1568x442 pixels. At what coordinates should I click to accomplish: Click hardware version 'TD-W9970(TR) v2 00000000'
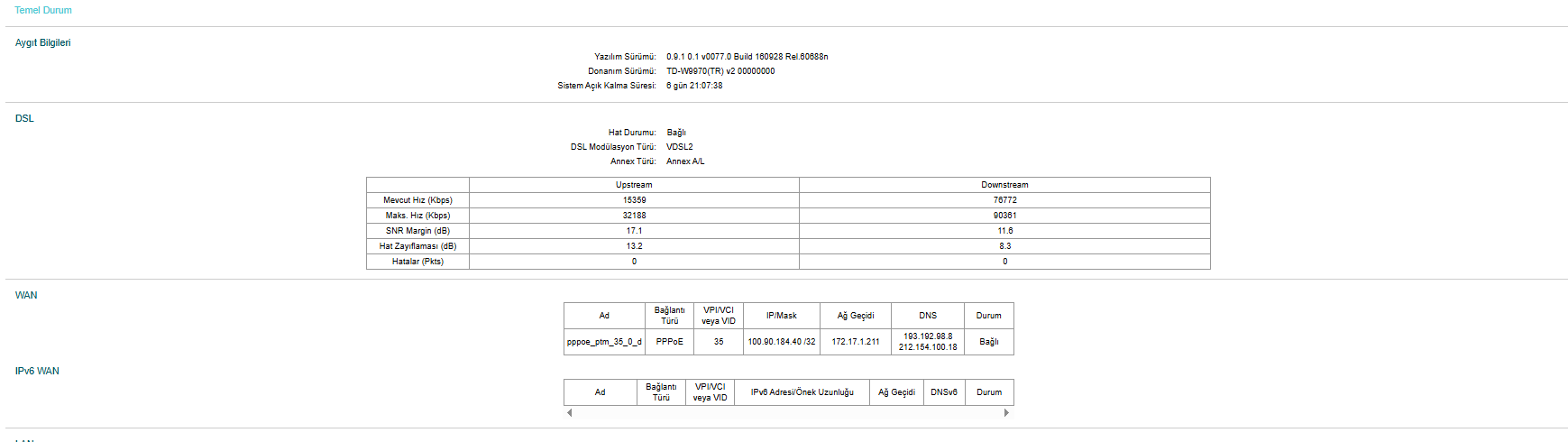pos(720,71)
